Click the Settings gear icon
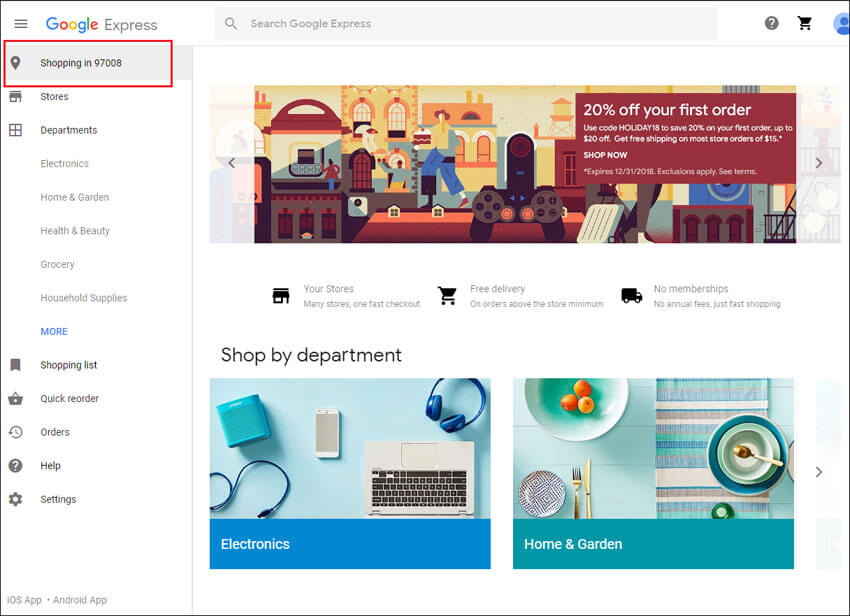 [16, 499]
